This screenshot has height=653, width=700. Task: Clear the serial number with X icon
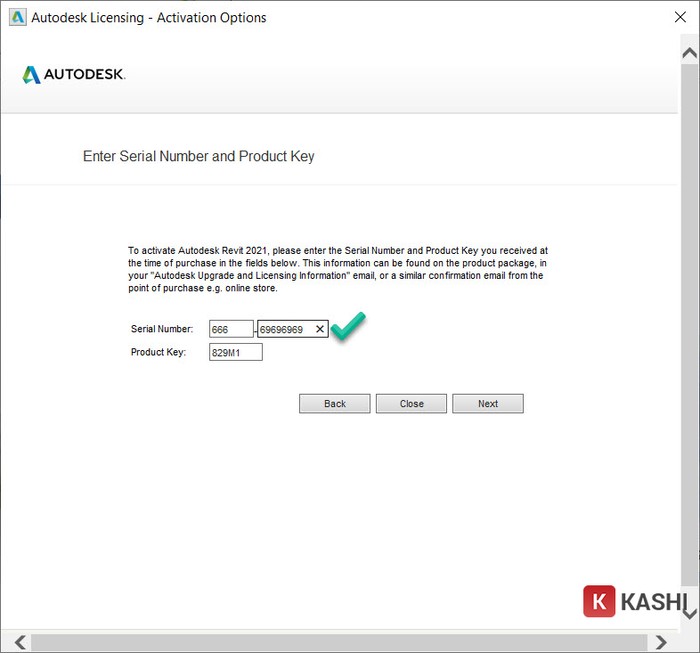[319, 329]
